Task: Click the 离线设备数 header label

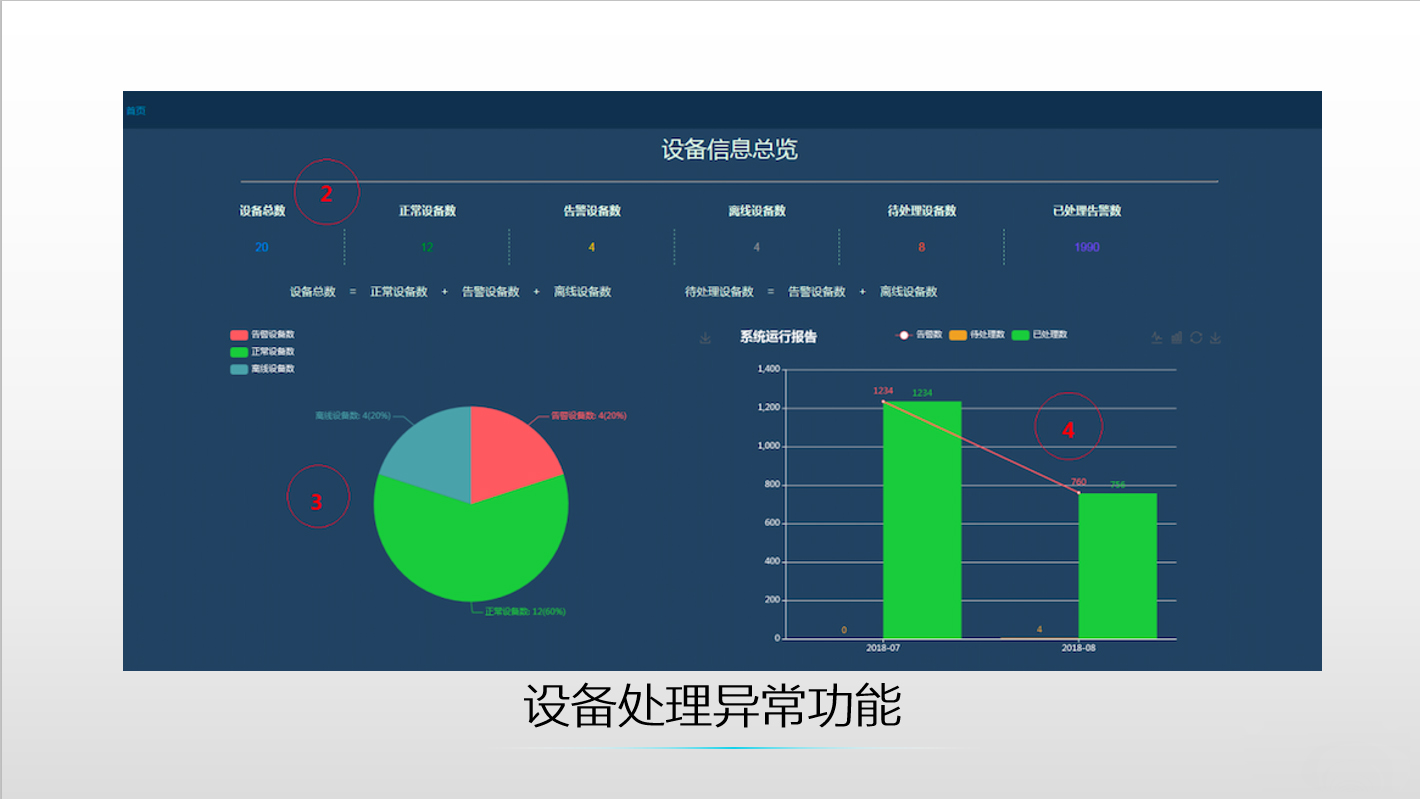Action: point(757,211)
